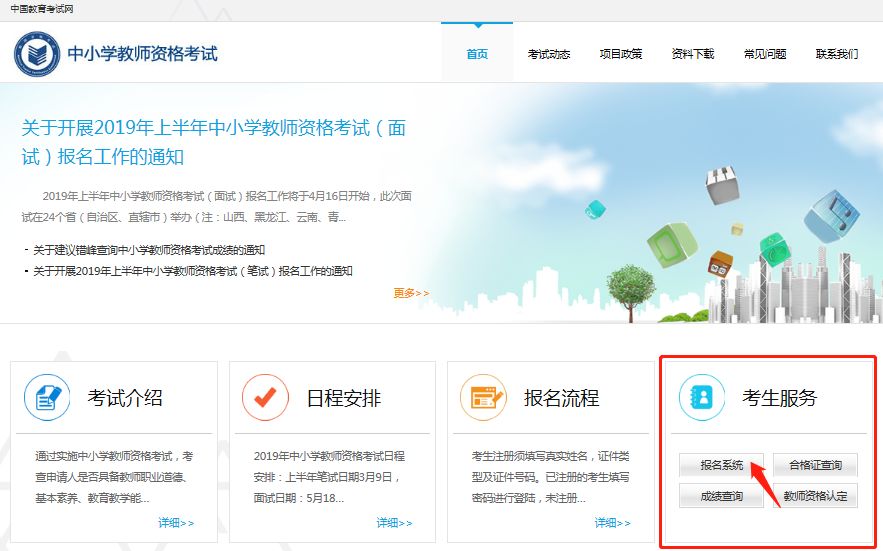Click the 报名系统 button
The height and width of the screenshot is (551, 883).
721,465
